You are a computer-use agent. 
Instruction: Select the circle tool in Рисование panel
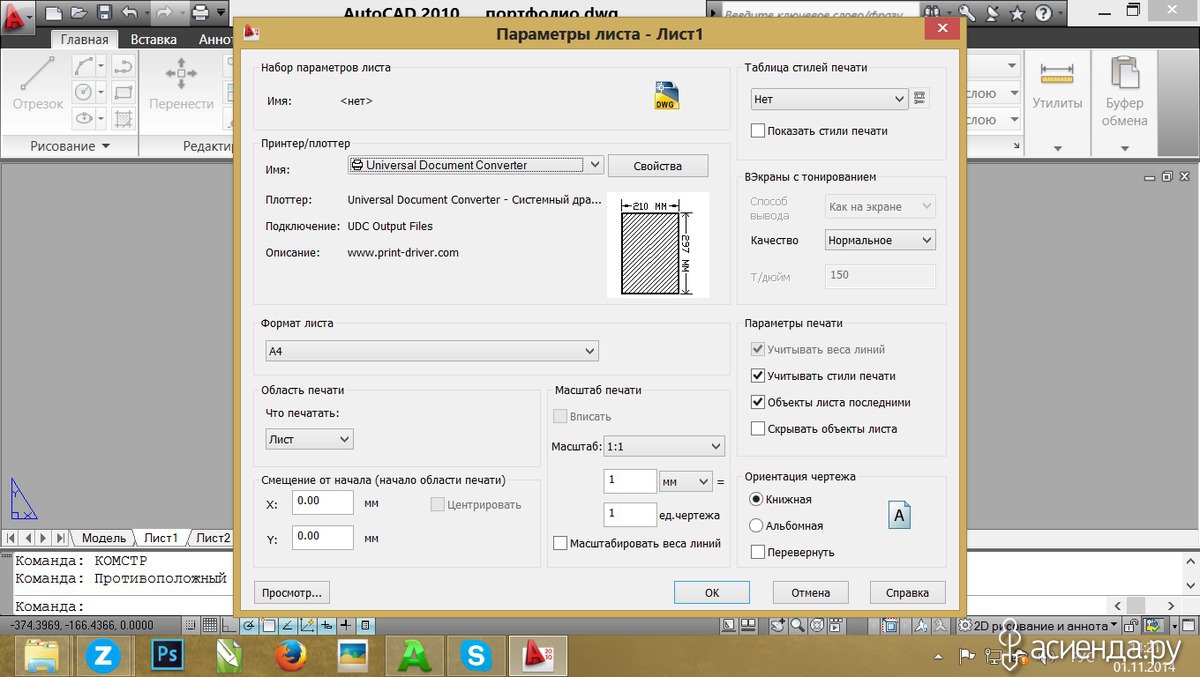pyautogui.click(x=84, y=92)
